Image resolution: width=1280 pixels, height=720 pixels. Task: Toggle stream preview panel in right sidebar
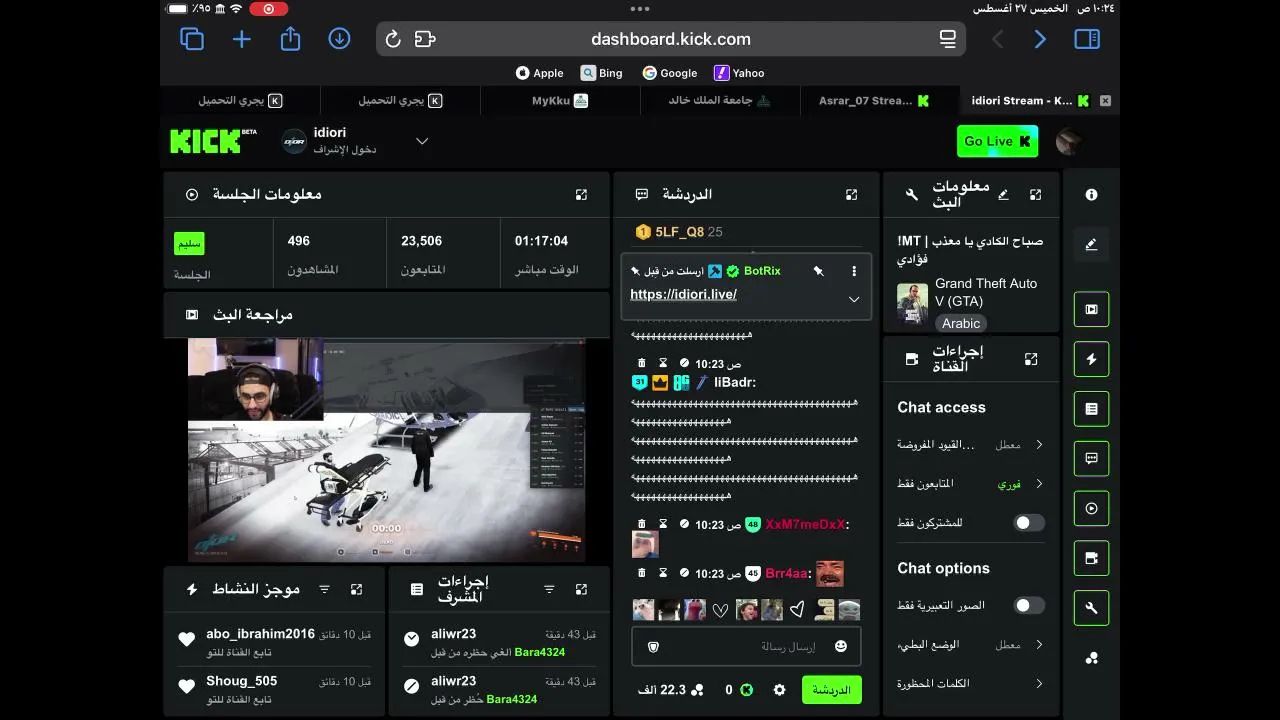(x=1091, y=309)
